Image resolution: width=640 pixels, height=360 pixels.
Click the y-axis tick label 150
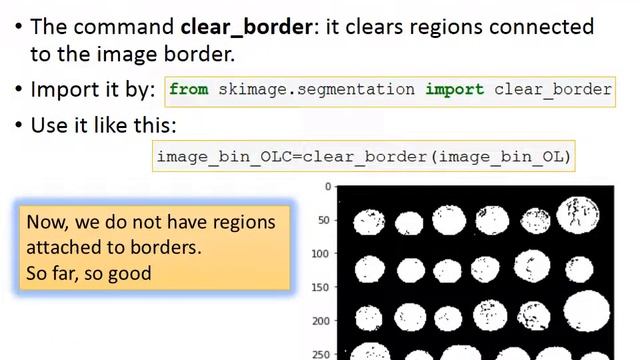320,287
